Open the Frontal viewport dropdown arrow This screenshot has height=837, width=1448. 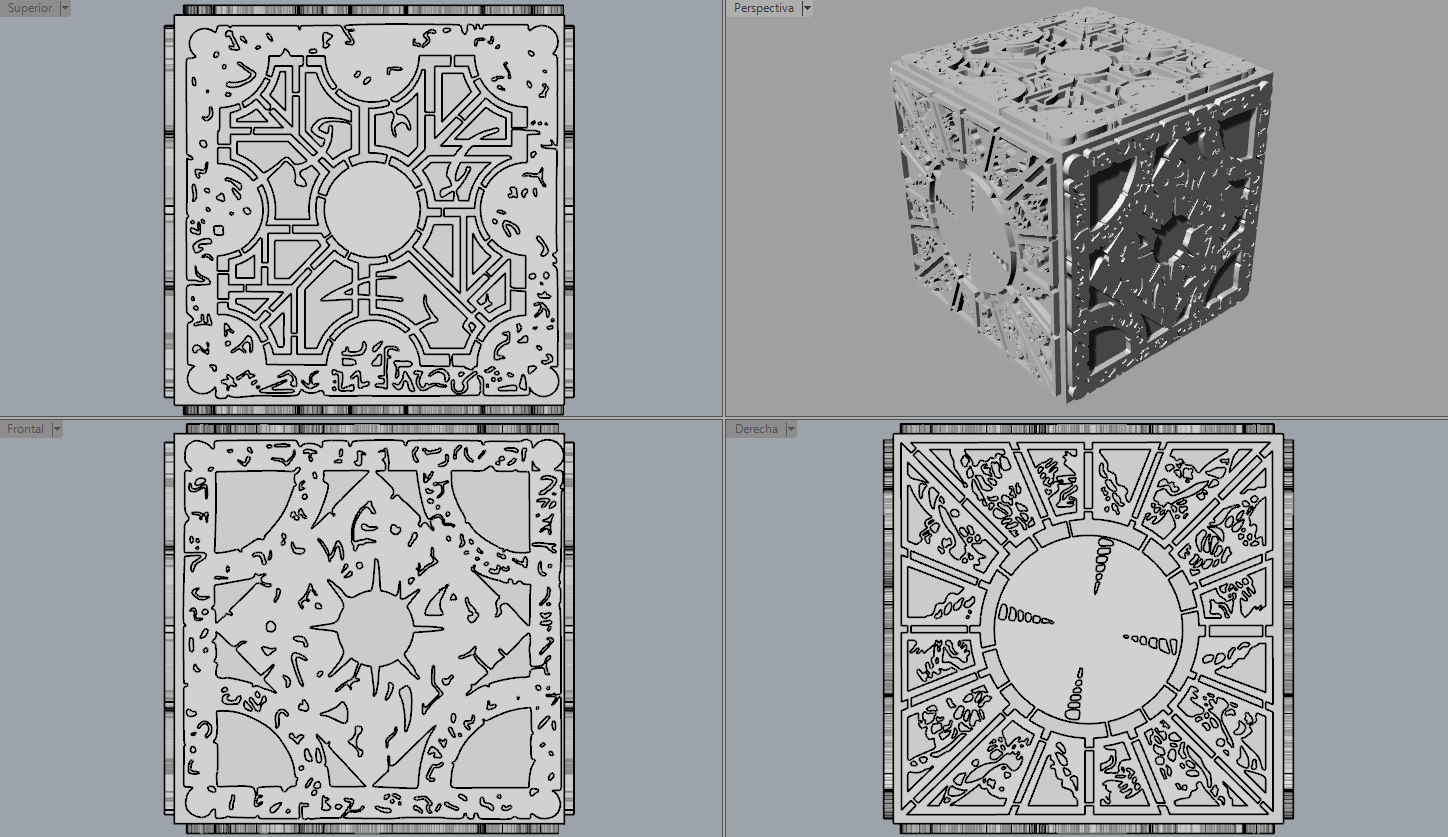(57, 429)
